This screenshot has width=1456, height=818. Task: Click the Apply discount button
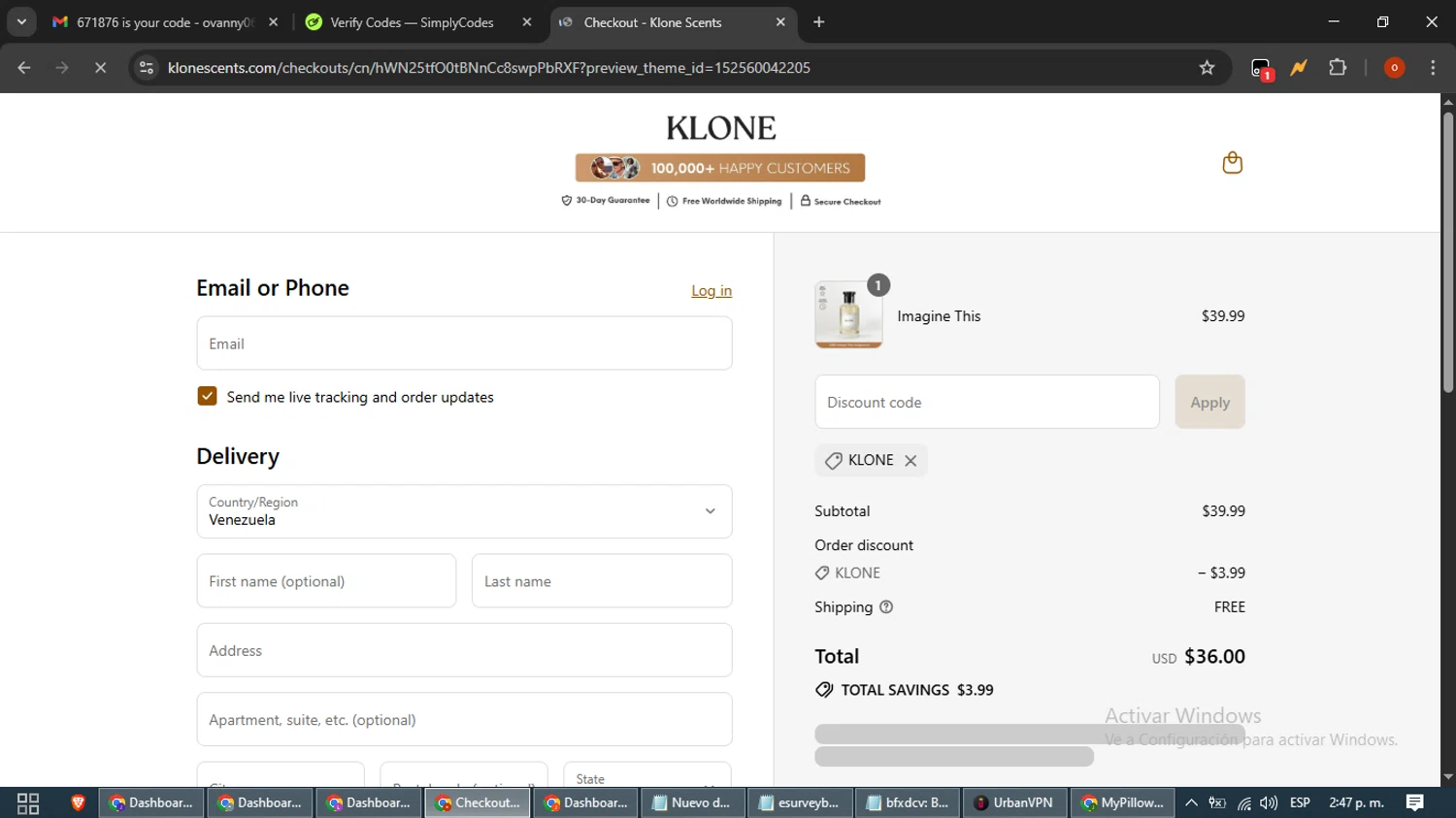1209,402
